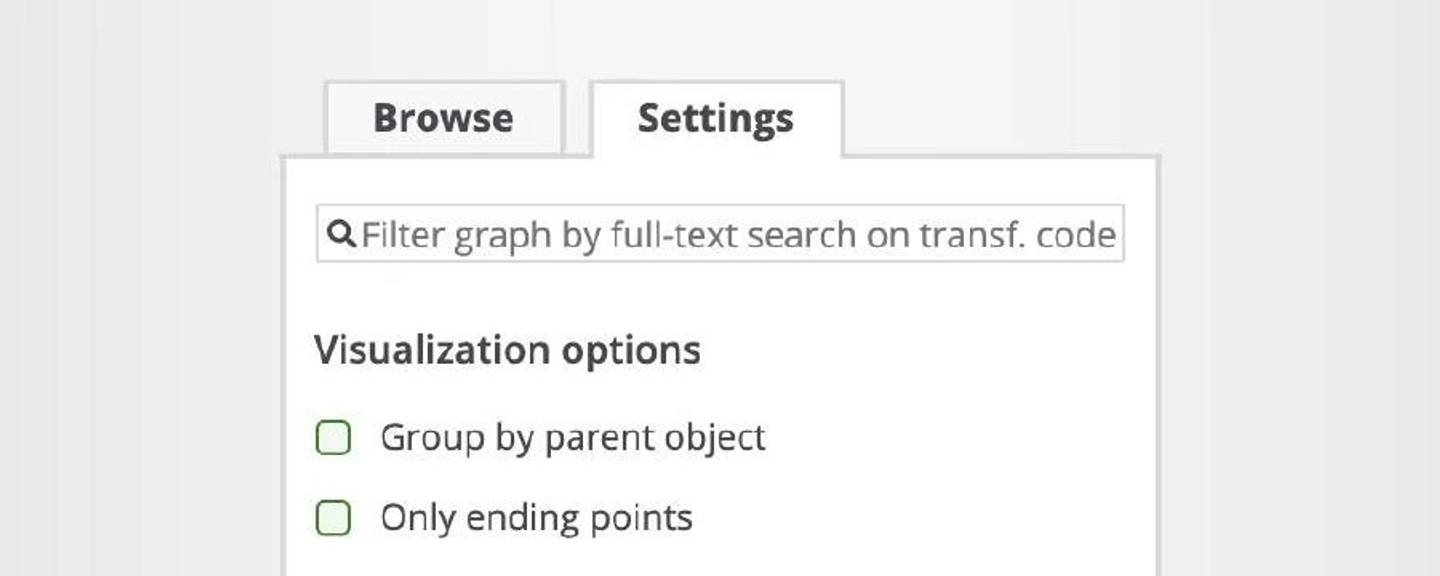Click the 'Group by parent object' label text
The height and width of the screenshot is (576, 1440).
(x=572, y=438)
